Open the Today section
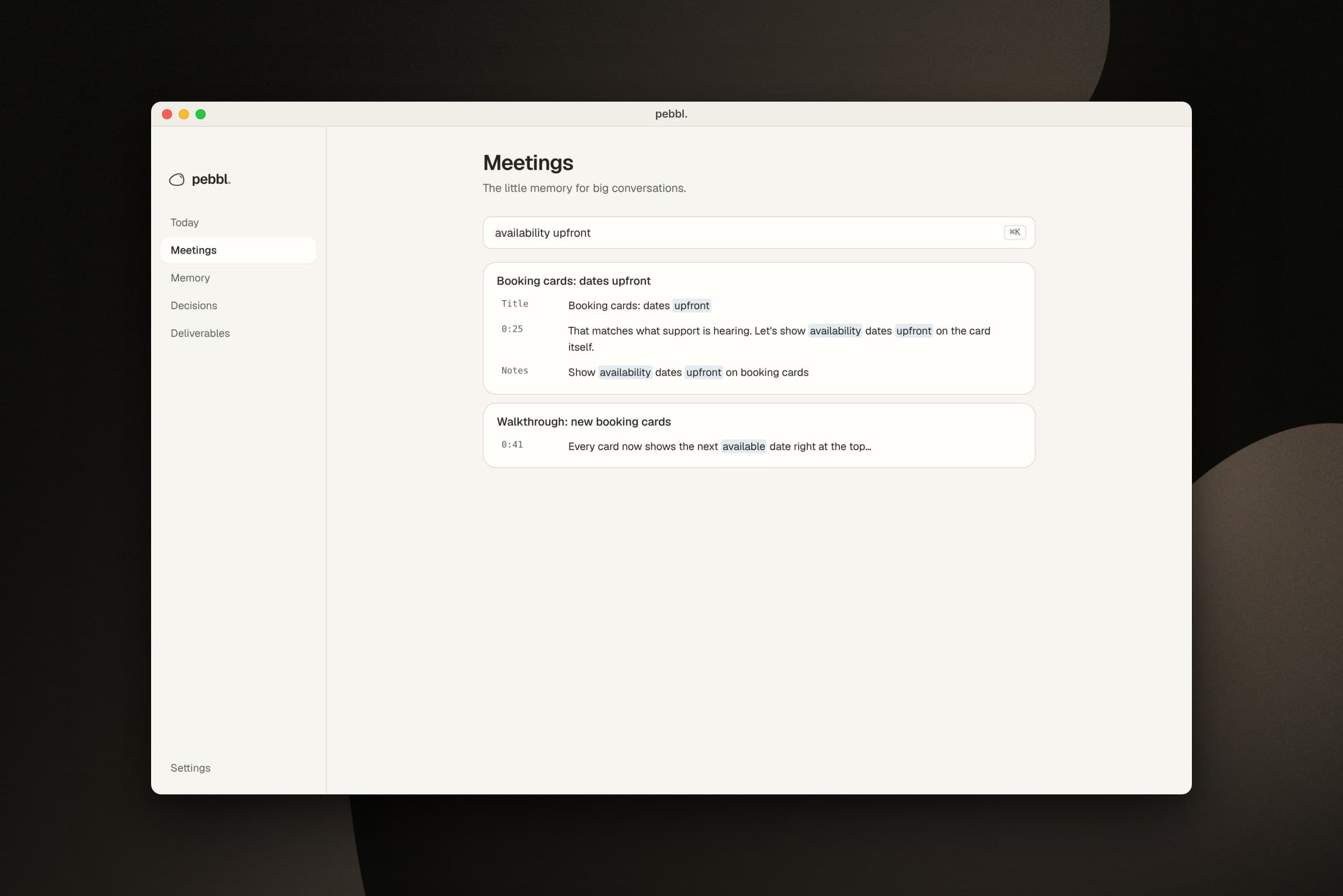This screenshot has width=1343, height=896. (x=238, y=222)
